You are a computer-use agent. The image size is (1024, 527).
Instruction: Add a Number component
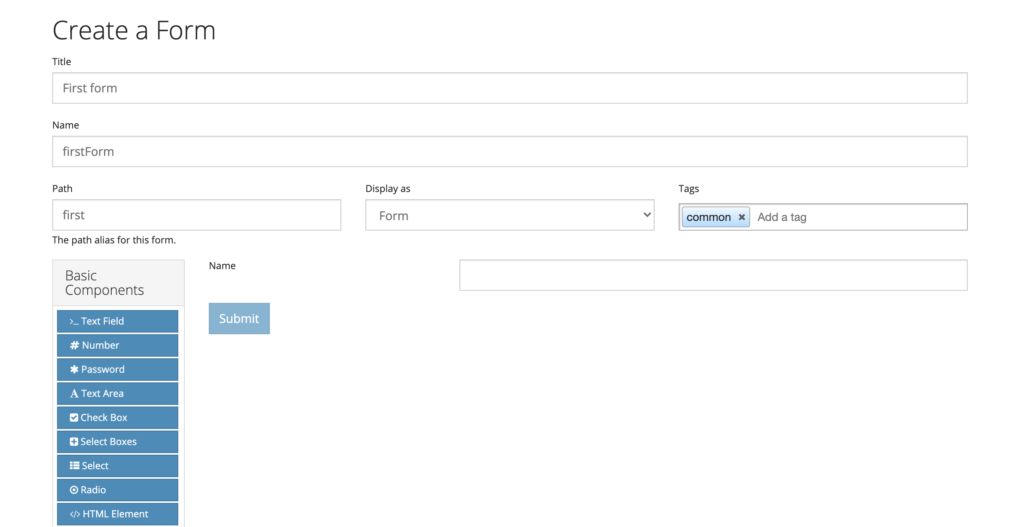pyautogui.click(x=118, y=345)
